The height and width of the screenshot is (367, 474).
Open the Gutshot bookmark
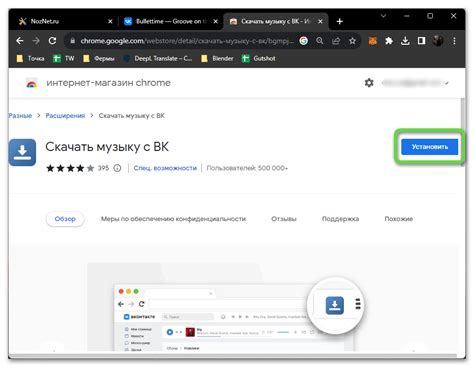click(259, 59)
